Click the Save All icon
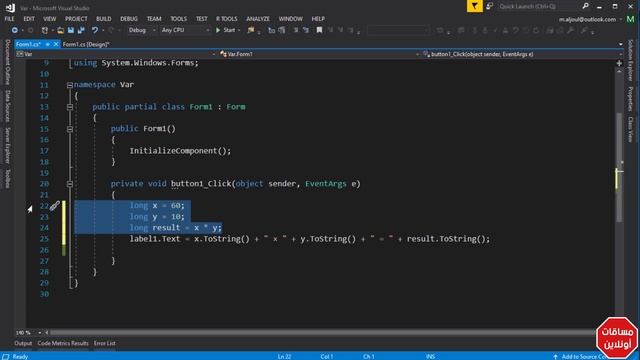 click(x=81, y=30)
